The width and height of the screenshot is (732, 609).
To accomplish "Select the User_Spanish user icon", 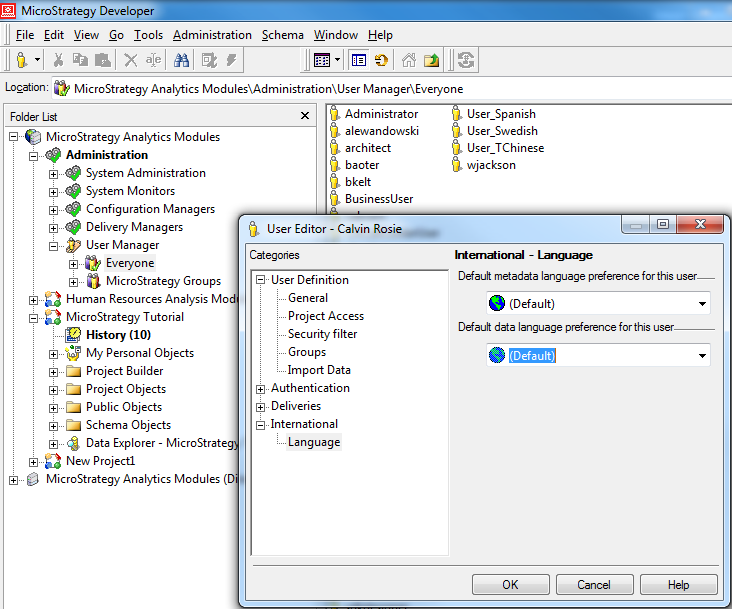I will (x=457, y=114).
